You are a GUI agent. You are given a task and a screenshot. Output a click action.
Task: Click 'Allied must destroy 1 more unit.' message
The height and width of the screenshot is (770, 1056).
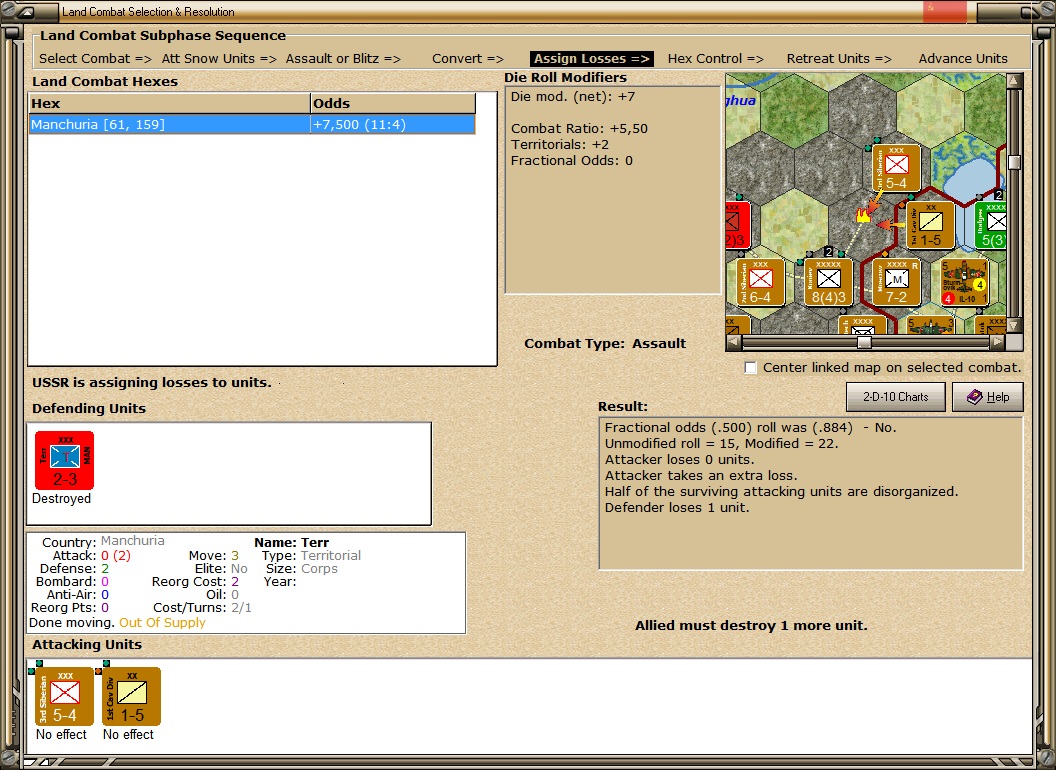751,625
